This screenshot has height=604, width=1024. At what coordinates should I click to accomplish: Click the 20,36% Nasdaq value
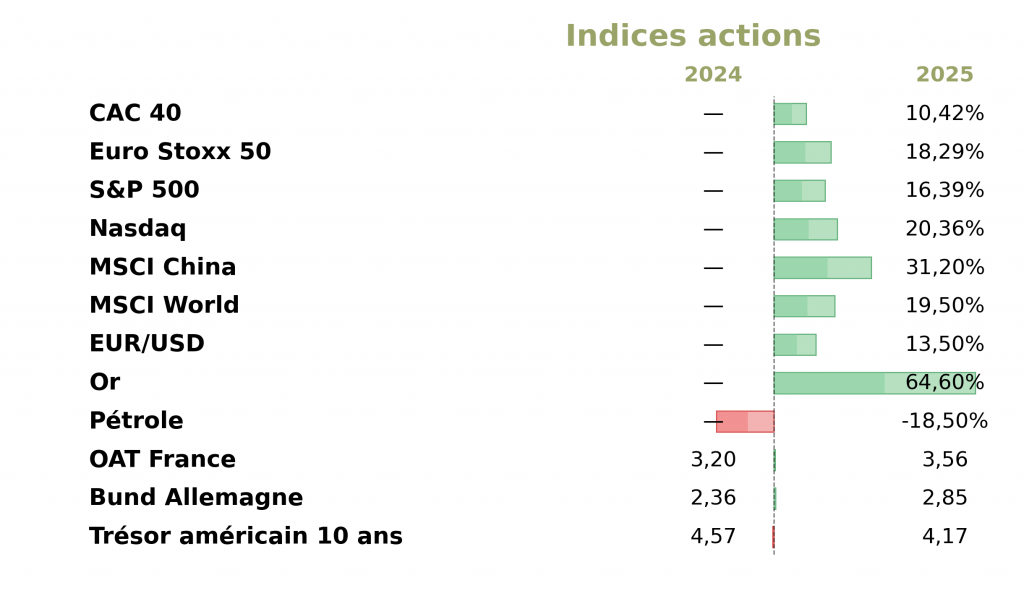coord(944,229)
